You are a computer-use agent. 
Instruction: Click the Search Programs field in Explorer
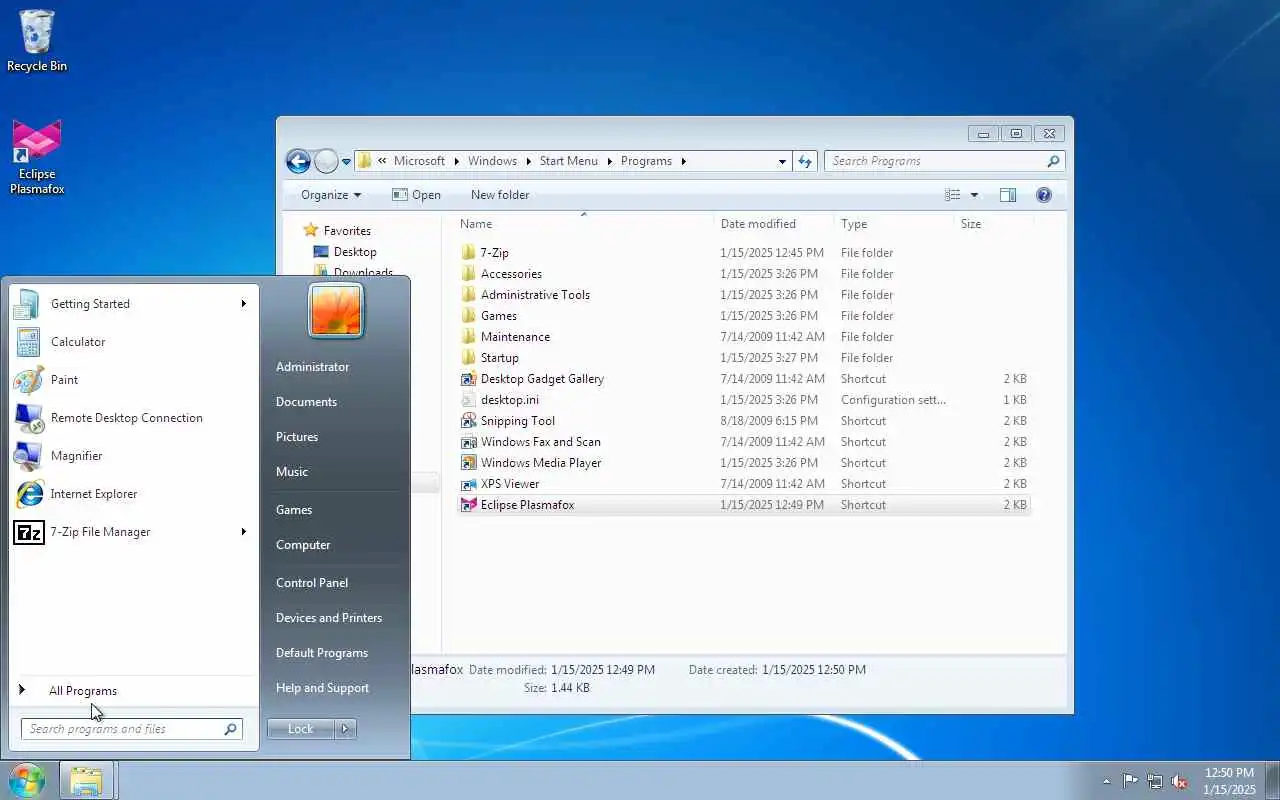click(944, 161)
